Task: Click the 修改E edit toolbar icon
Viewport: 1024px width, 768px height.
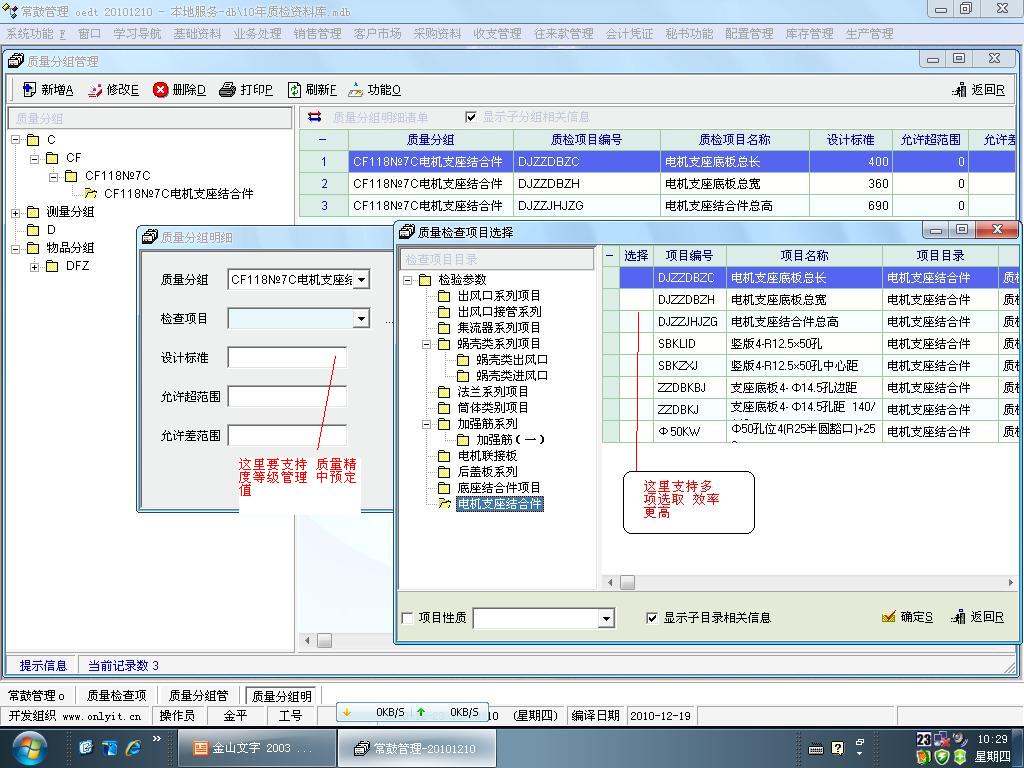Action: 95,90
